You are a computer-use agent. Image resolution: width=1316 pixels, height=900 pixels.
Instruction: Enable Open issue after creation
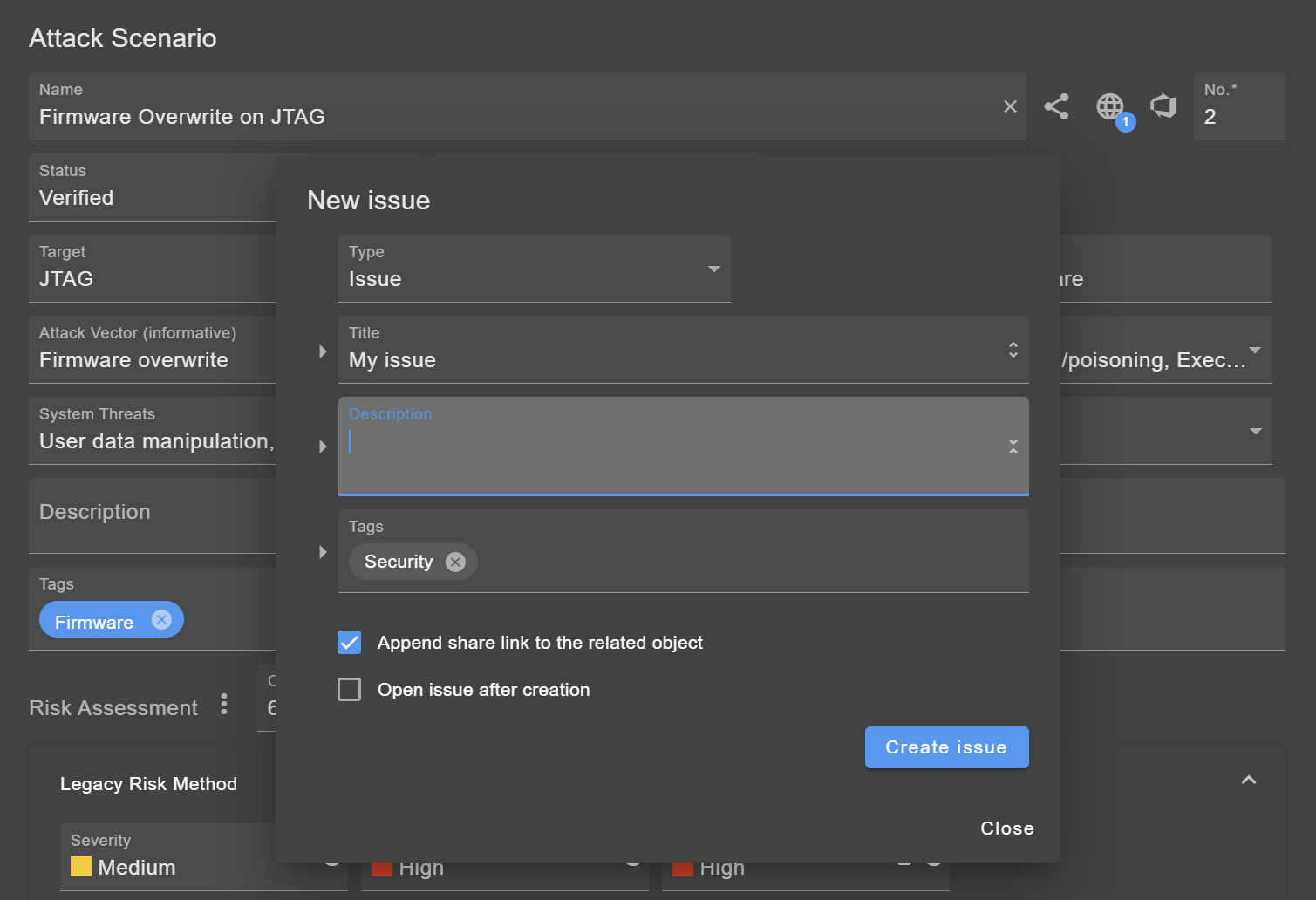tap(349, 689)
